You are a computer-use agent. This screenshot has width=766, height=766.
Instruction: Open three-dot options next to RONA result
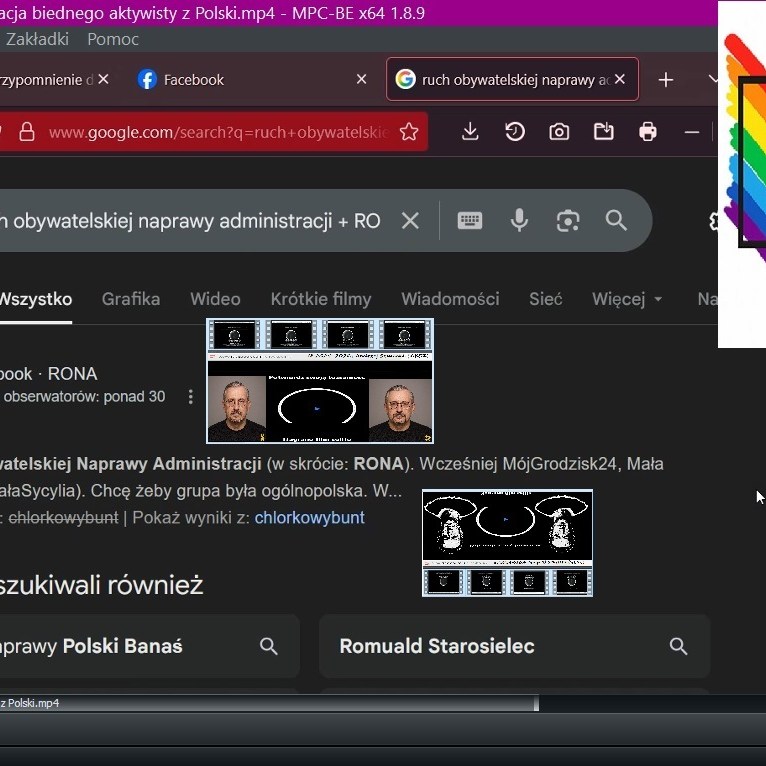tap(190, 397)
